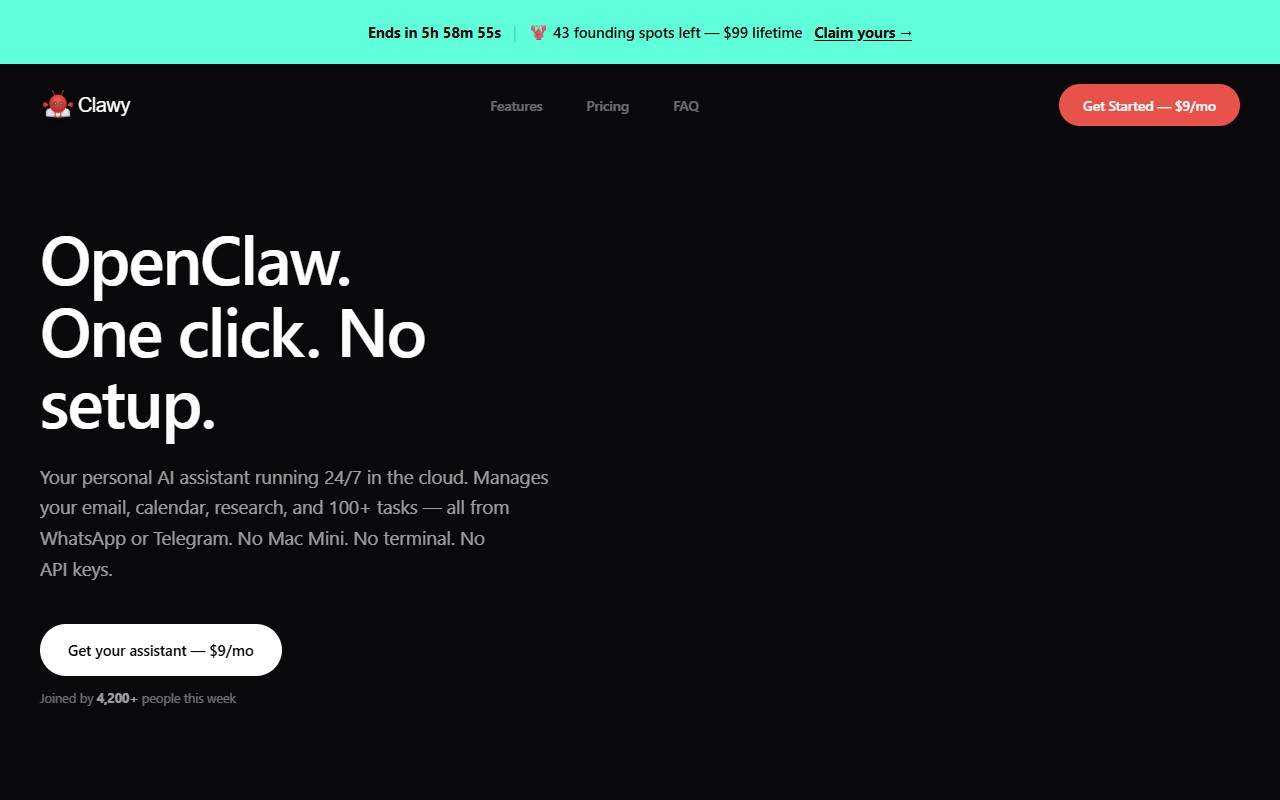The height and width of the screenshot is (800, 1280).
Task: Open the Features navigation item
Action: pos(516,106)
